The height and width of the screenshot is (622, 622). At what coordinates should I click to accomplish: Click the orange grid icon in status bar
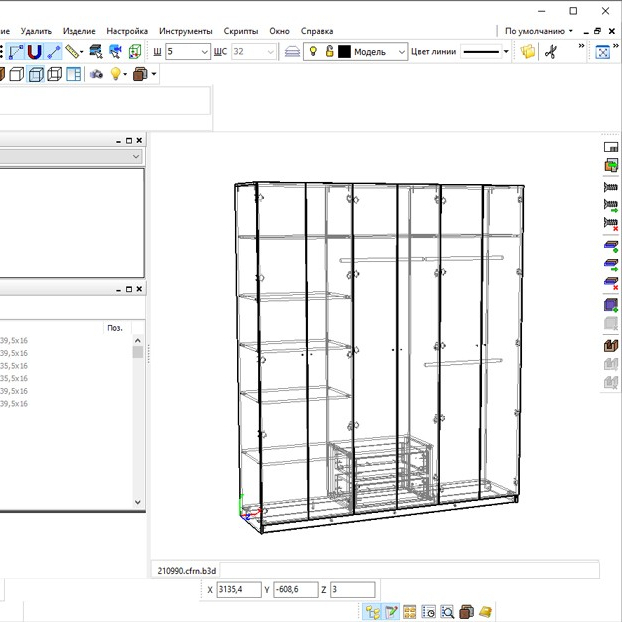click(x=410, y=612)
